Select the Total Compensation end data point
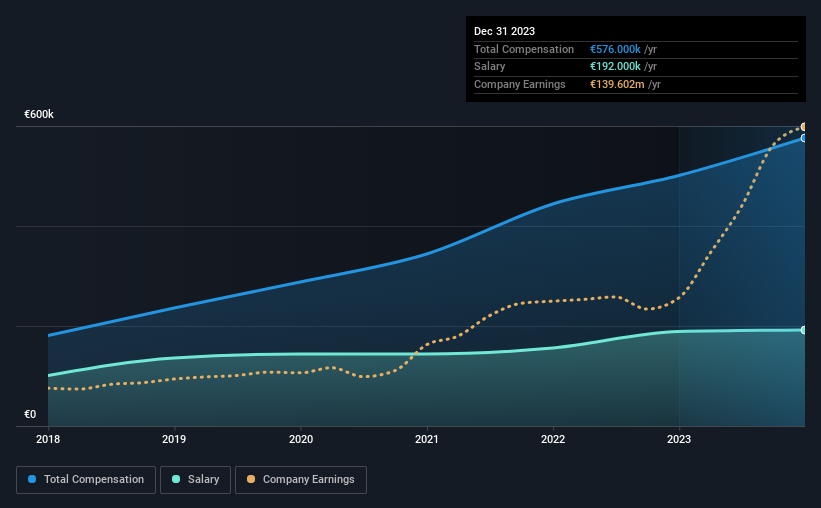 click(x=804, y=138)
